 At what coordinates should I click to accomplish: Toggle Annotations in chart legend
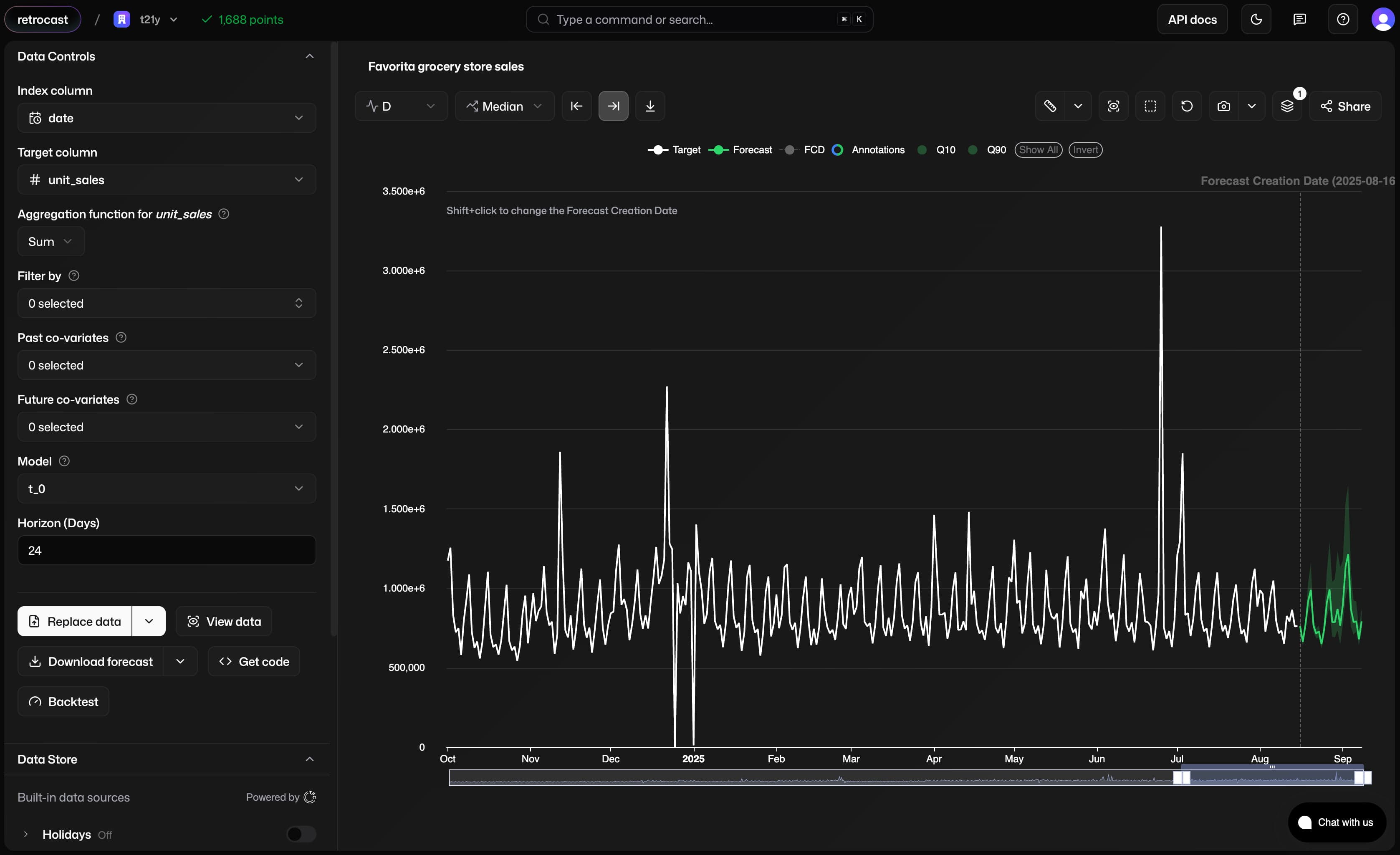point(868,150)
